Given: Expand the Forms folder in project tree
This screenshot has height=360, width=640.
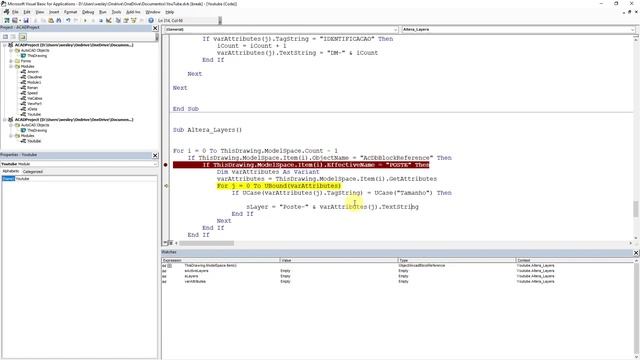Looking at the screenshot, I should pos(11,61).
